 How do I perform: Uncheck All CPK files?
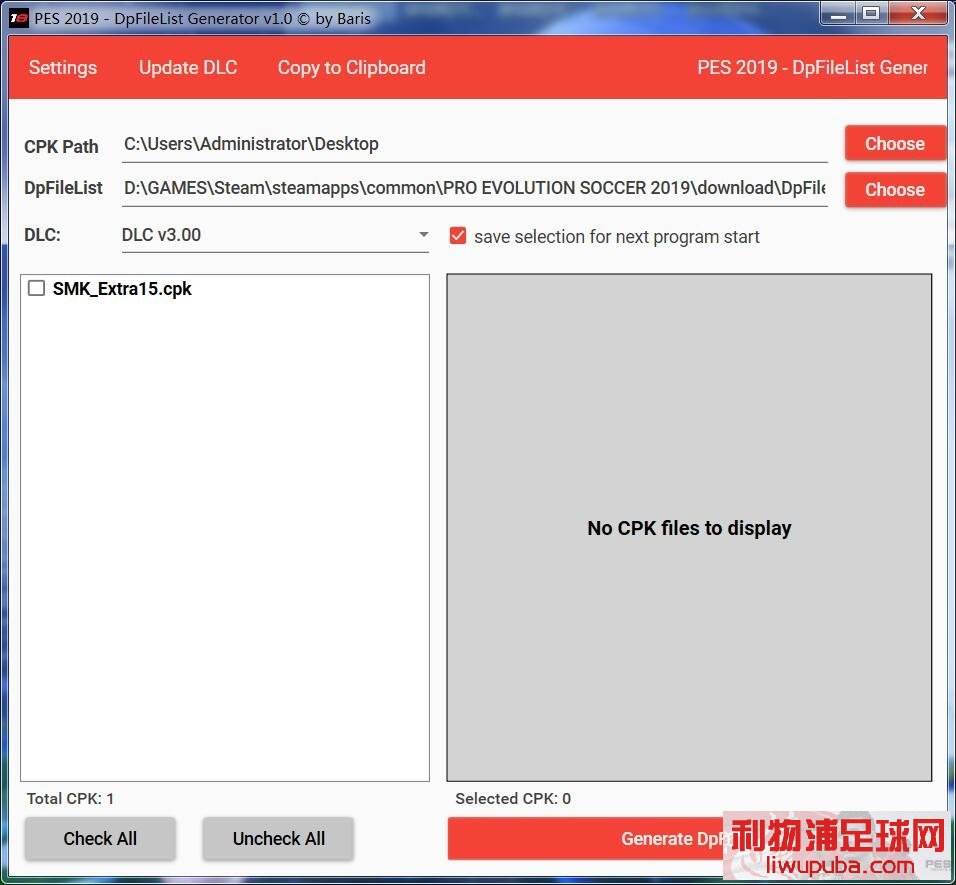279,839
